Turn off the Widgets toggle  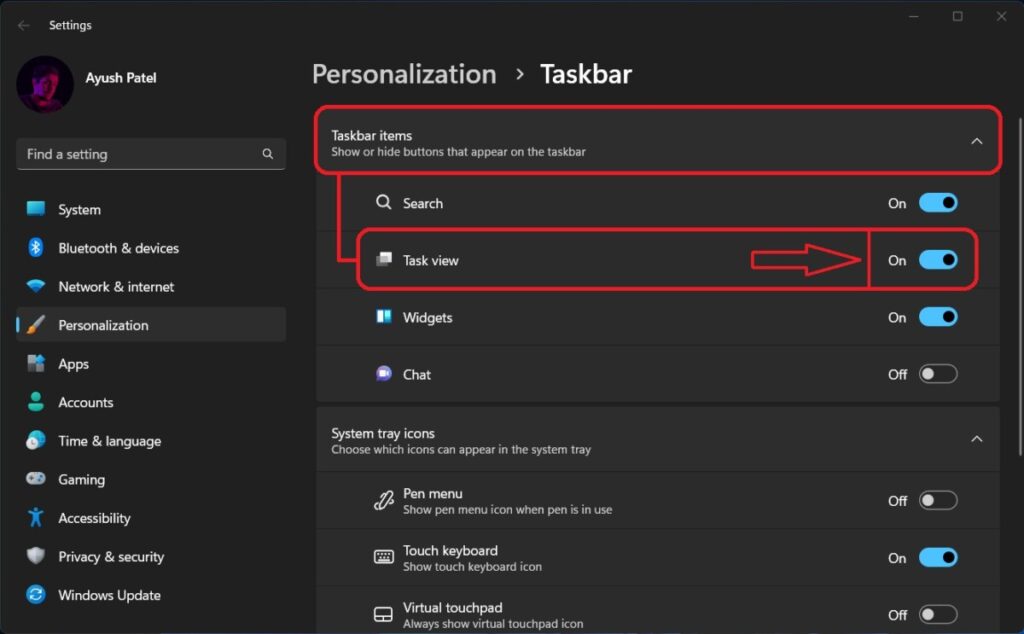(x=938, y=317)
